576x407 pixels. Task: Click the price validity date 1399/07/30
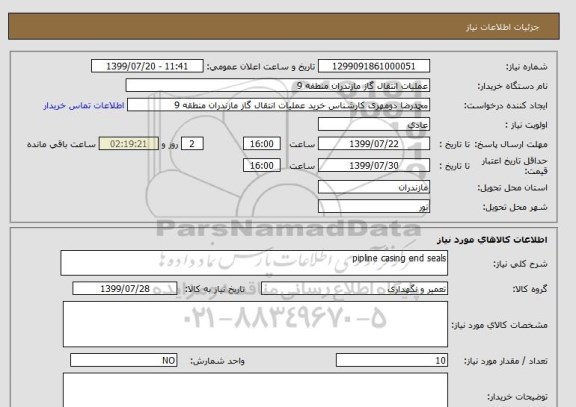(x=374, y=165)
